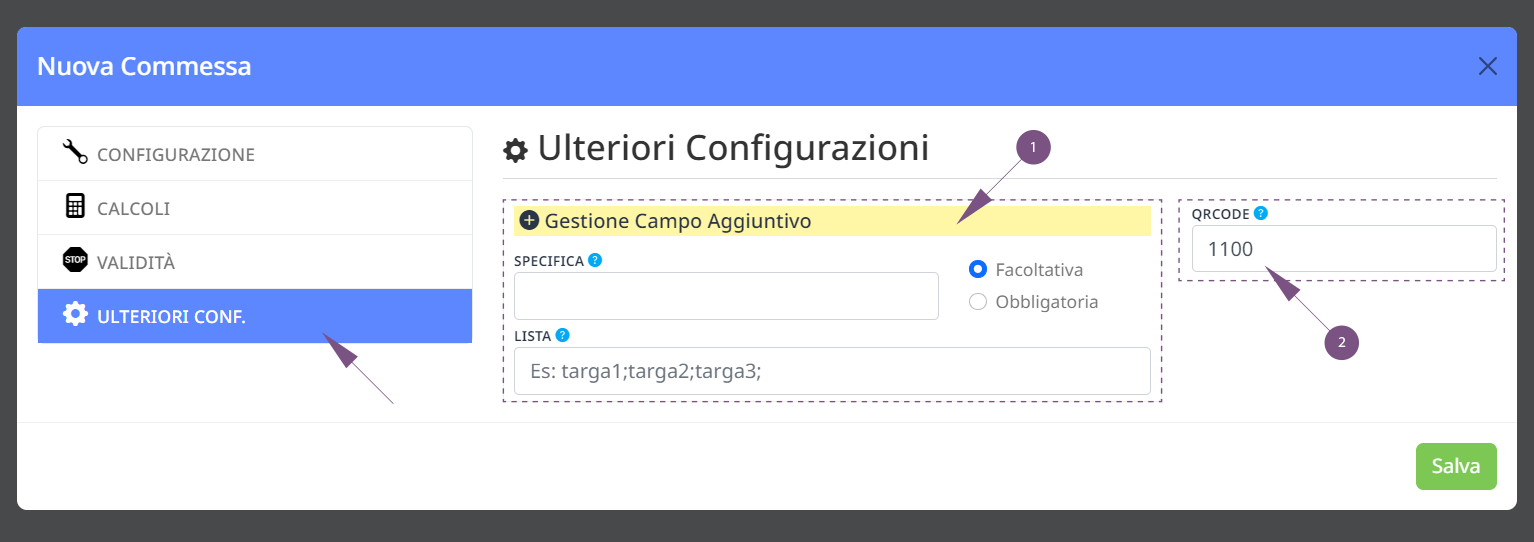Click the plus icon of Gestione Campo Aggiuntivo

click(530, 220)
